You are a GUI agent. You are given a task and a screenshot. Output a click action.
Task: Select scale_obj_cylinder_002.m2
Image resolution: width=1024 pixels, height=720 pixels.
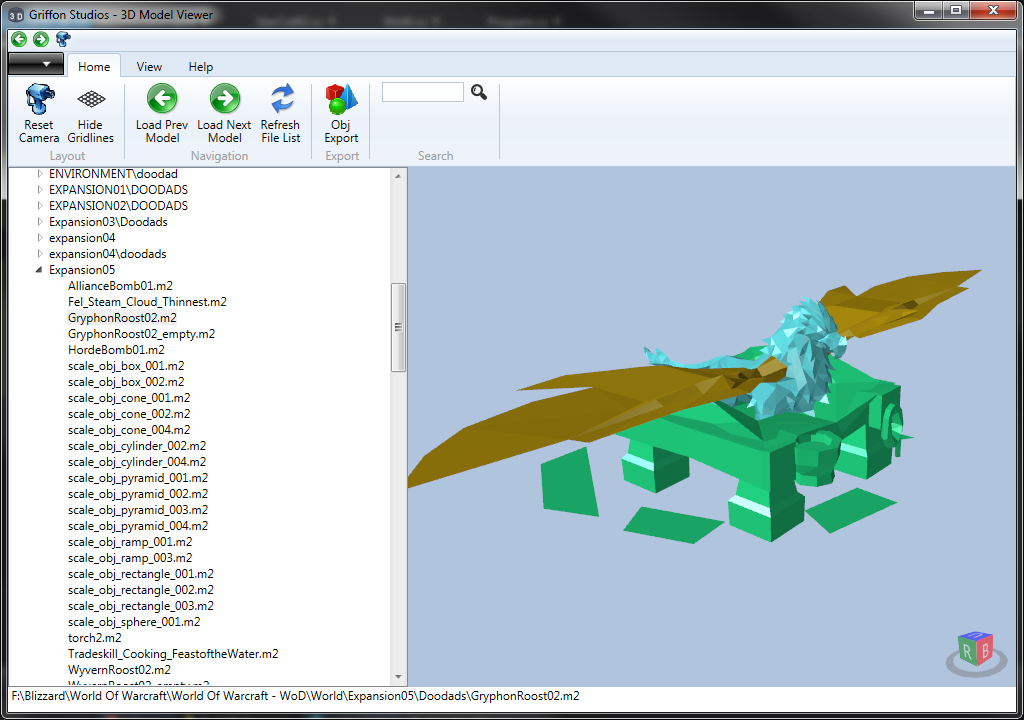pyautogui.click(x=136, y=446)
